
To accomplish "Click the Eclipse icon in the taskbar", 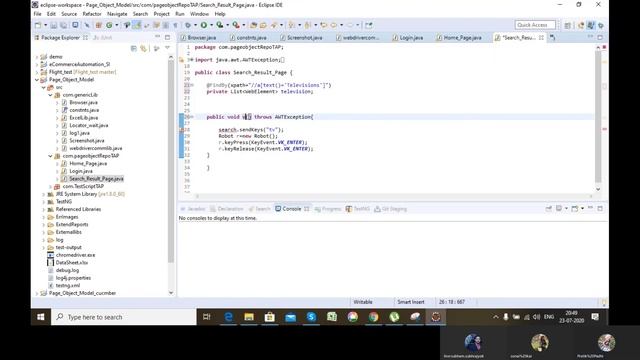I will tap(436, 317).
